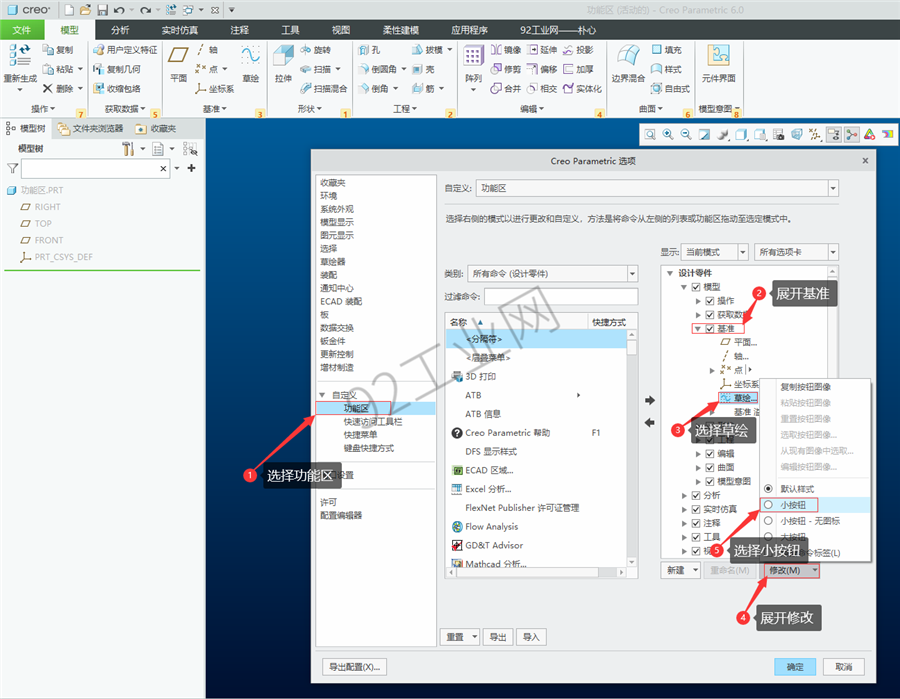Click the 孔 hole tool
900x699 pixels.
pyautogui.click(x=369, y=50)
